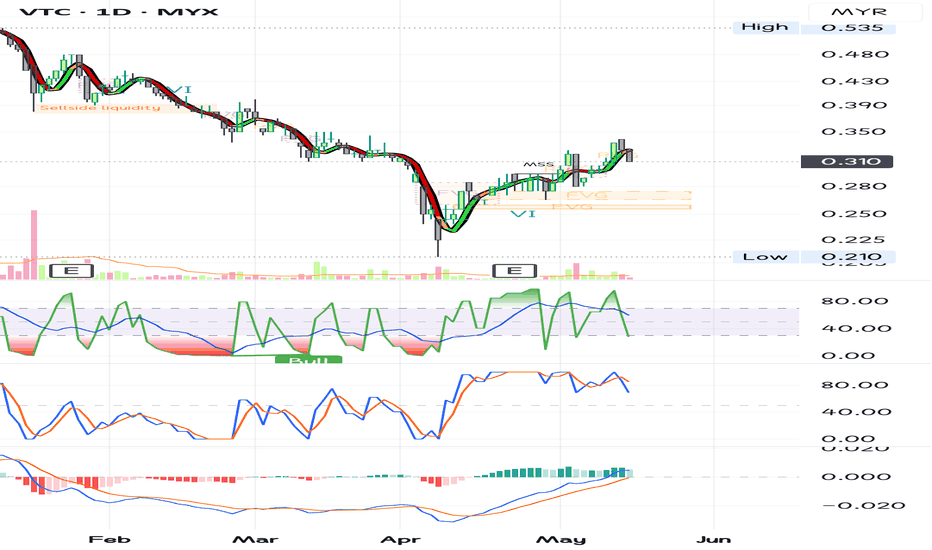
Task: Click the 0.350 level on price scale
Action: click(855, 131)
